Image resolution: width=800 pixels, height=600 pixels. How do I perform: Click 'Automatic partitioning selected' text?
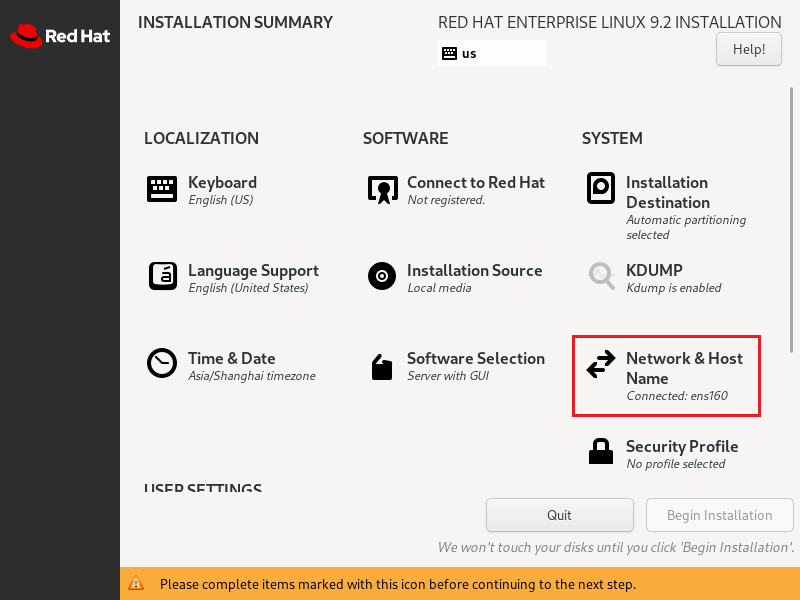(x=686, y=227)
